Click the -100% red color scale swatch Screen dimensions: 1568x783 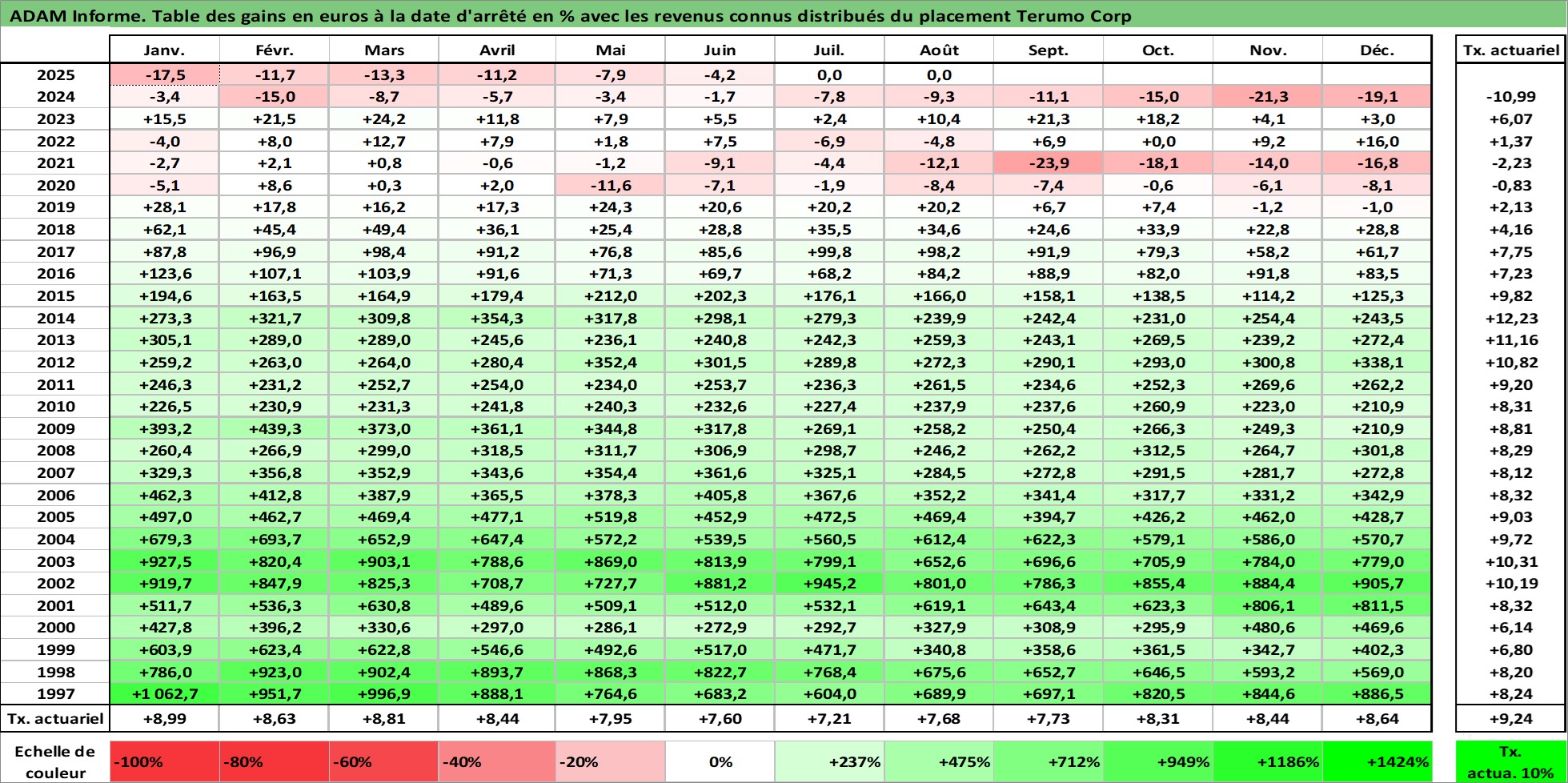pyautogui.click(x=164, y=761)
